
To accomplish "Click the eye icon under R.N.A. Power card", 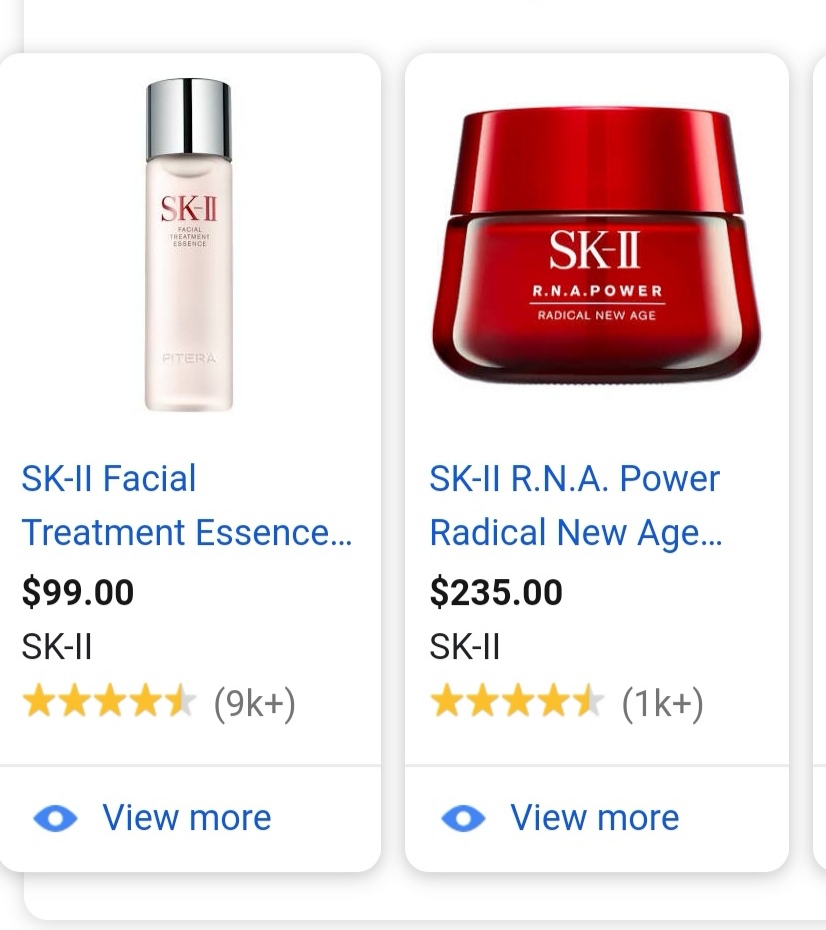I will coord(463,818).
